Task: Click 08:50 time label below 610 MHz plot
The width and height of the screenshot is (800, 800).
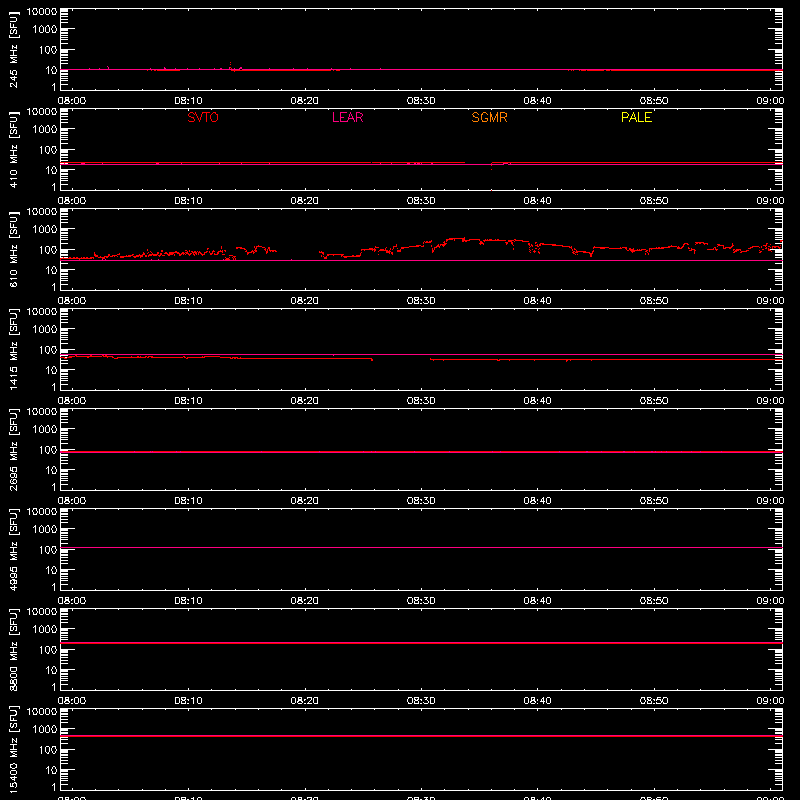Action: (x=654, y=301)
